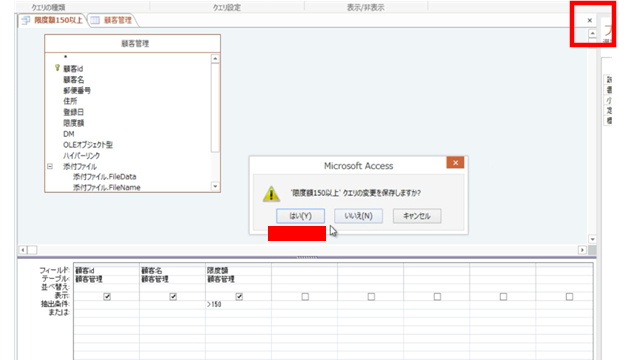Click design pane vertical scroll down arrow
This screenshot has height=360, width=640.
pyautogui.click(x=592, y=239)
